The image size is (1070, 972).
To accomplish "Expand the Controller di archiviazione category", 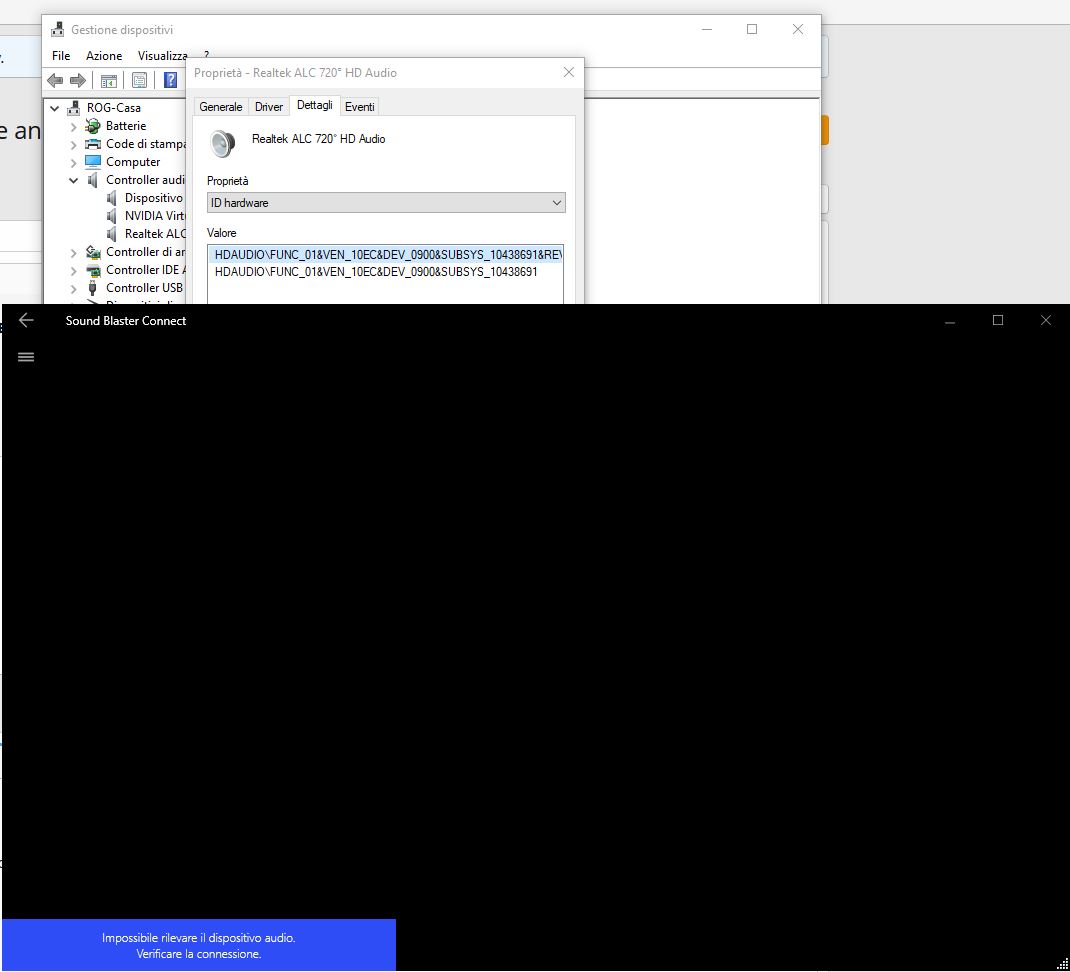I will coord(74,253).
